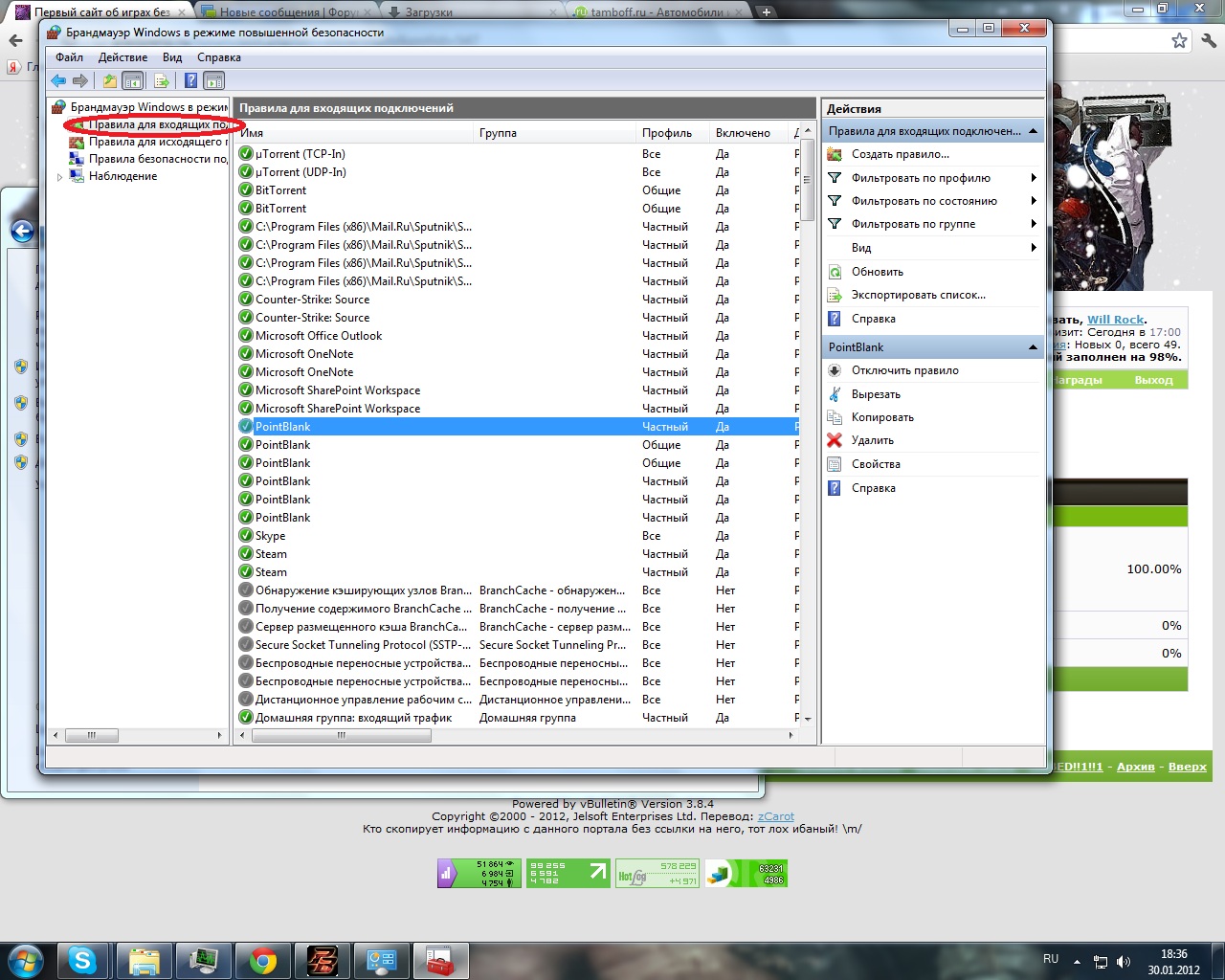Click the red X delete icon
The image size is (1225, 980).
(x=835, y=440)
